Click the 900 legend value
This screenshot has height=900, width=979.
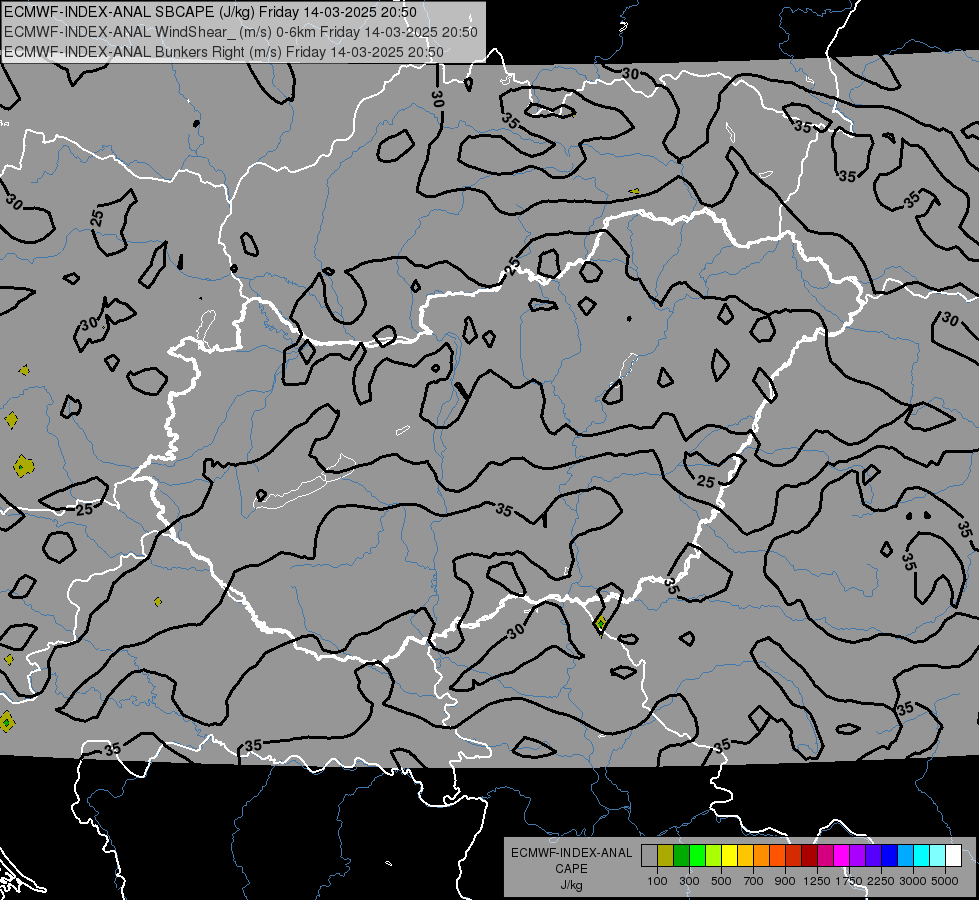pos(785,881)
